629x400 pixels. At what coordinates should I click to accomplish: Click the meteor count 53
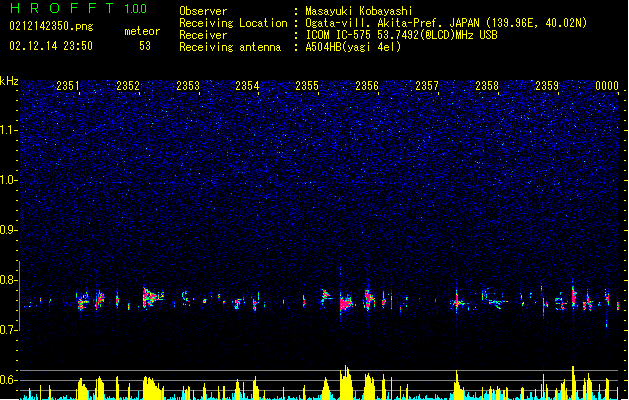click(145, 46)
